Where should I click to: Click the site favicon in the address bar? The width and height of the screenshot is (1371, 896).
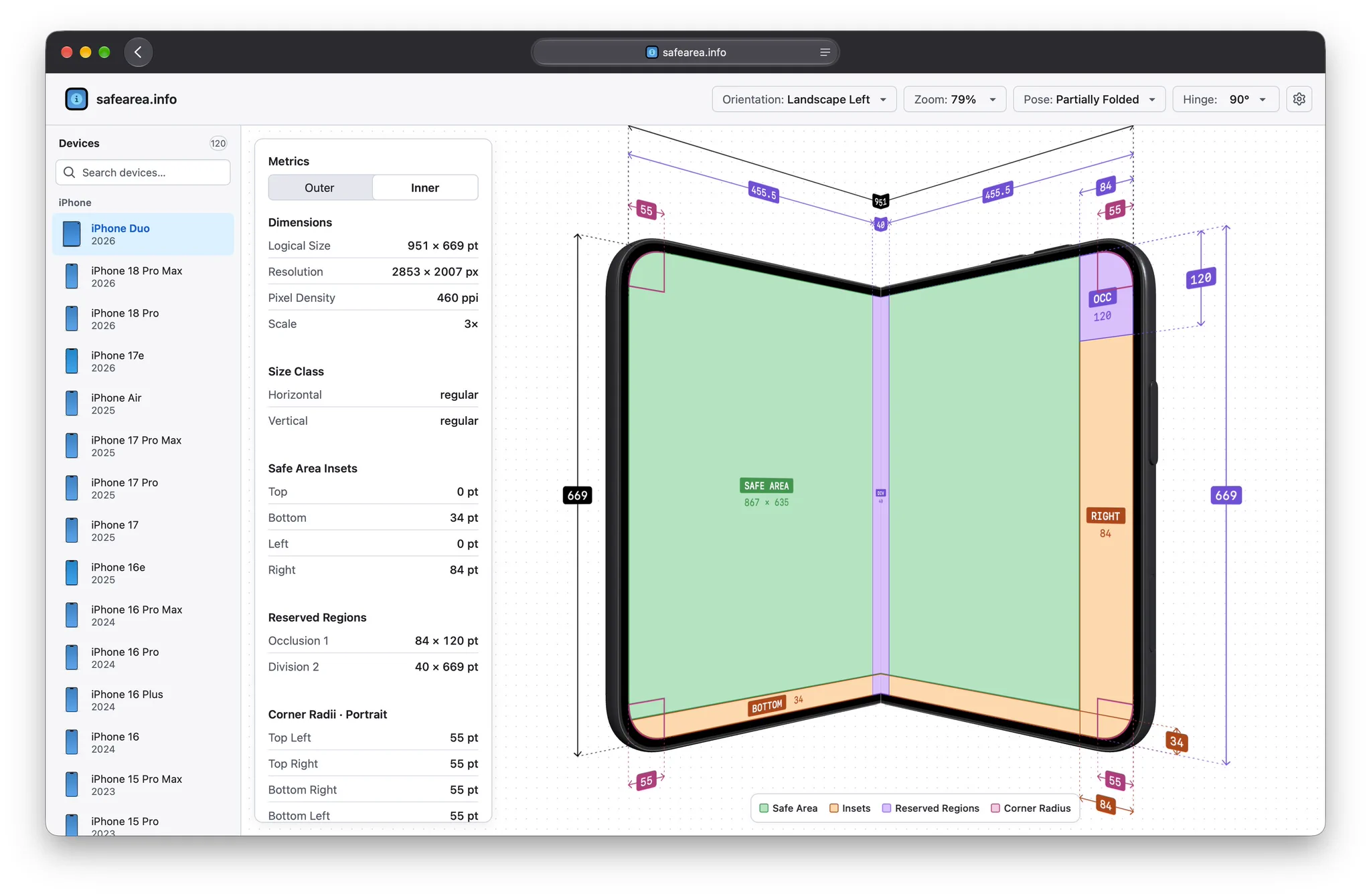click(651, 52)
